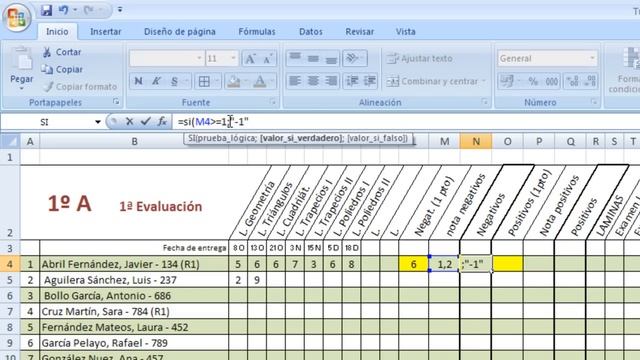This screenshot has height=360, width=640.
Task: Center text horizontally
Action: tap(313, 81)
